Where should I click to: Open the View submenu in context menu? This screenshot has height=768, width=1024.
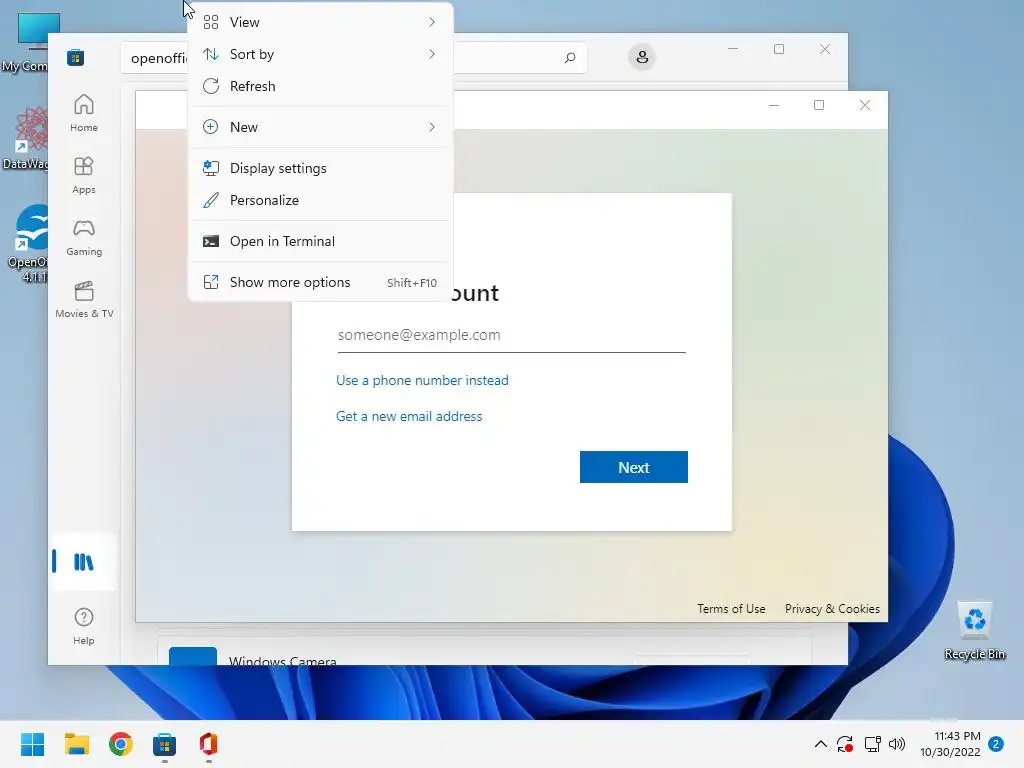320,22
